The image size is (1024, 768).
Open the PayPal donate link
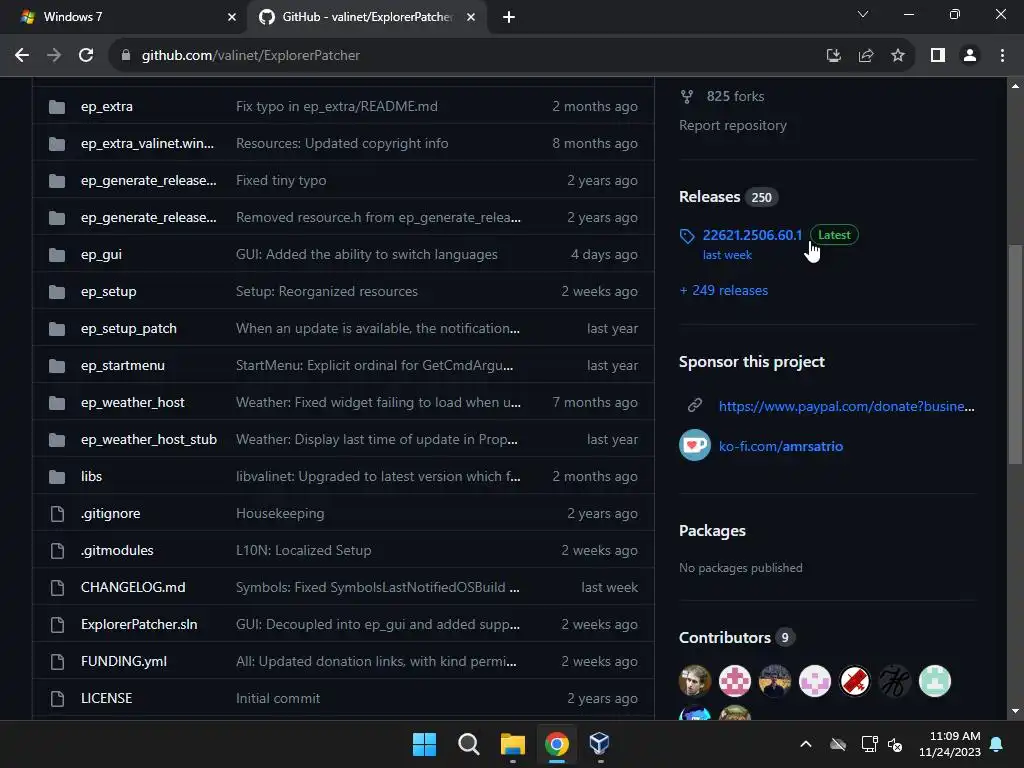(x=846, y=406)
